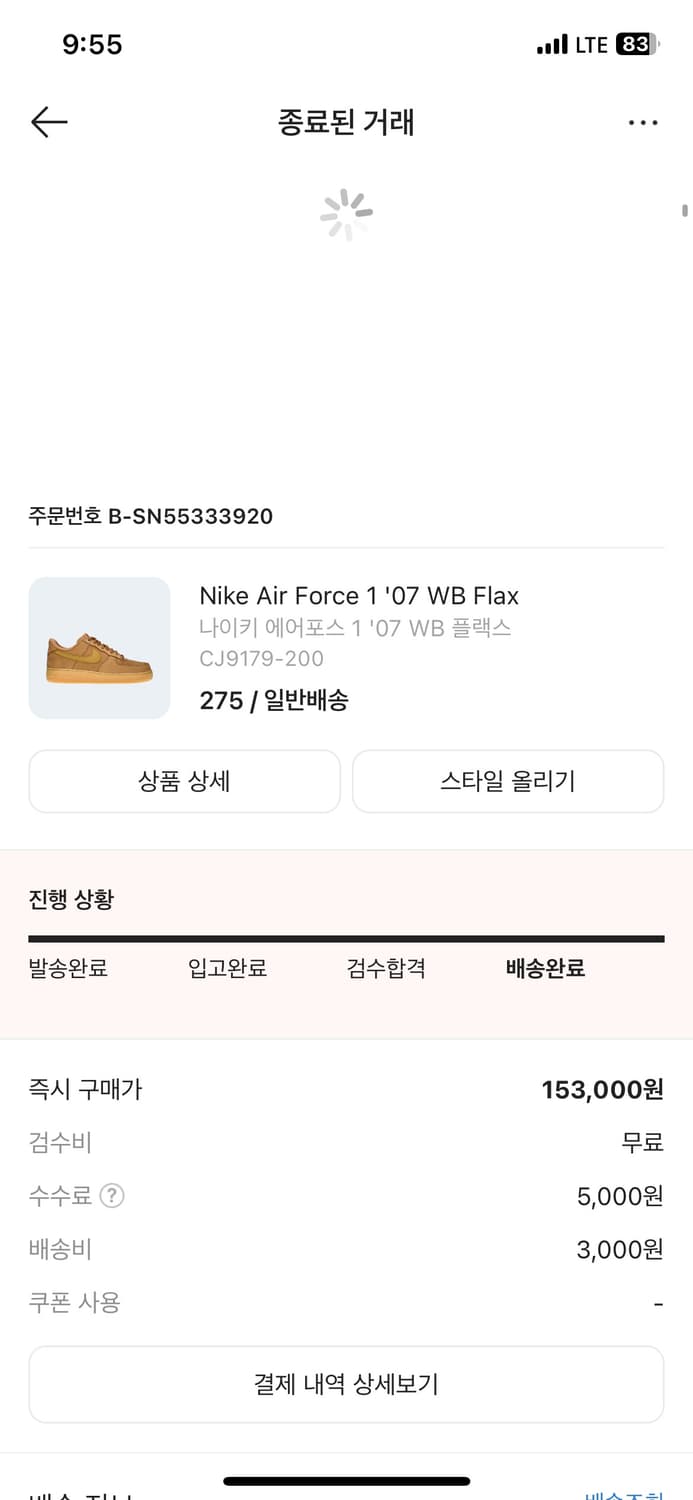Click the scrollbar handle on the right edge
This screenshot has height=1500, width=693.
point(685,210)
